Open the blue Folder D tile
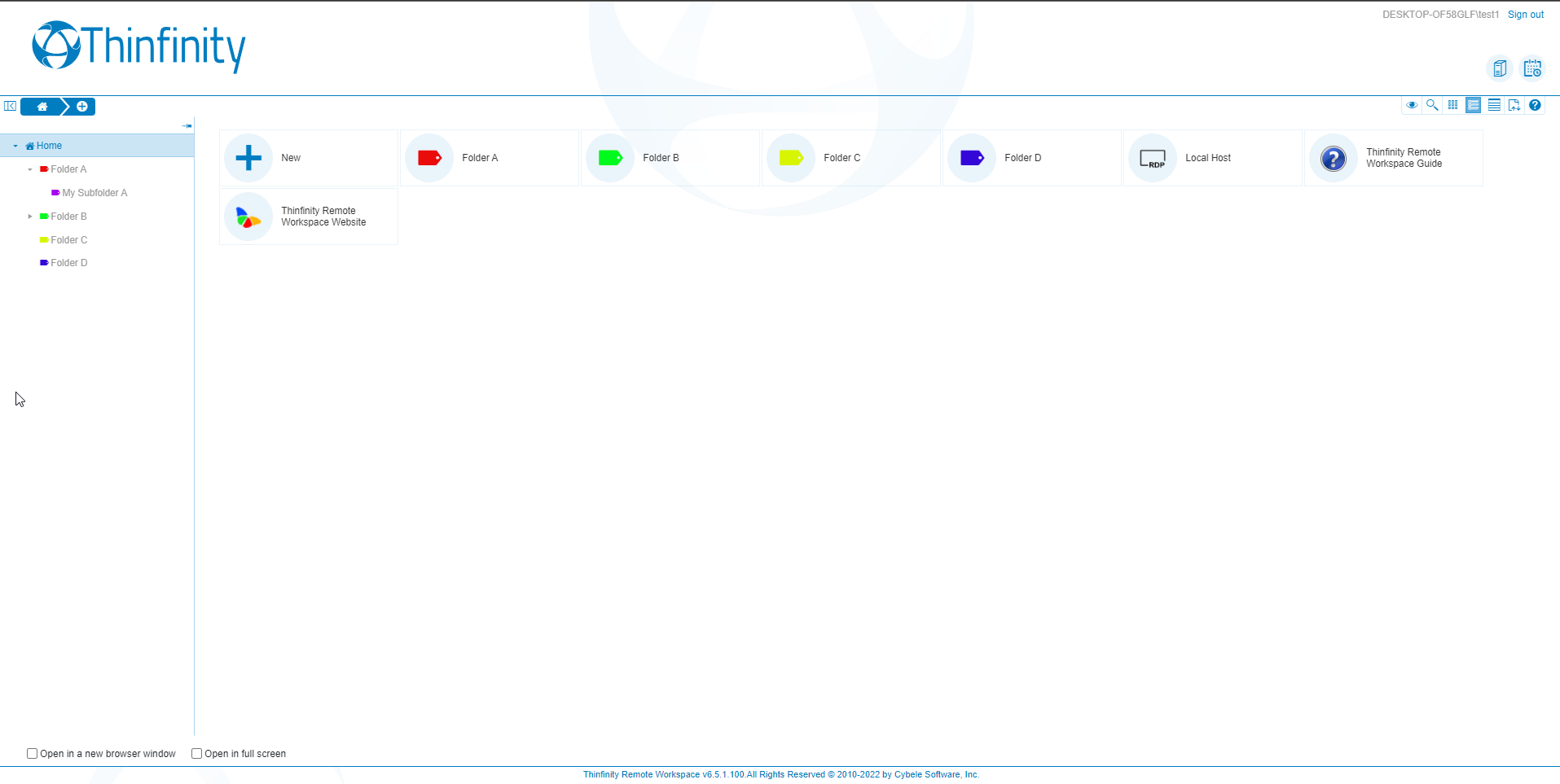 tap(1032, 158)
